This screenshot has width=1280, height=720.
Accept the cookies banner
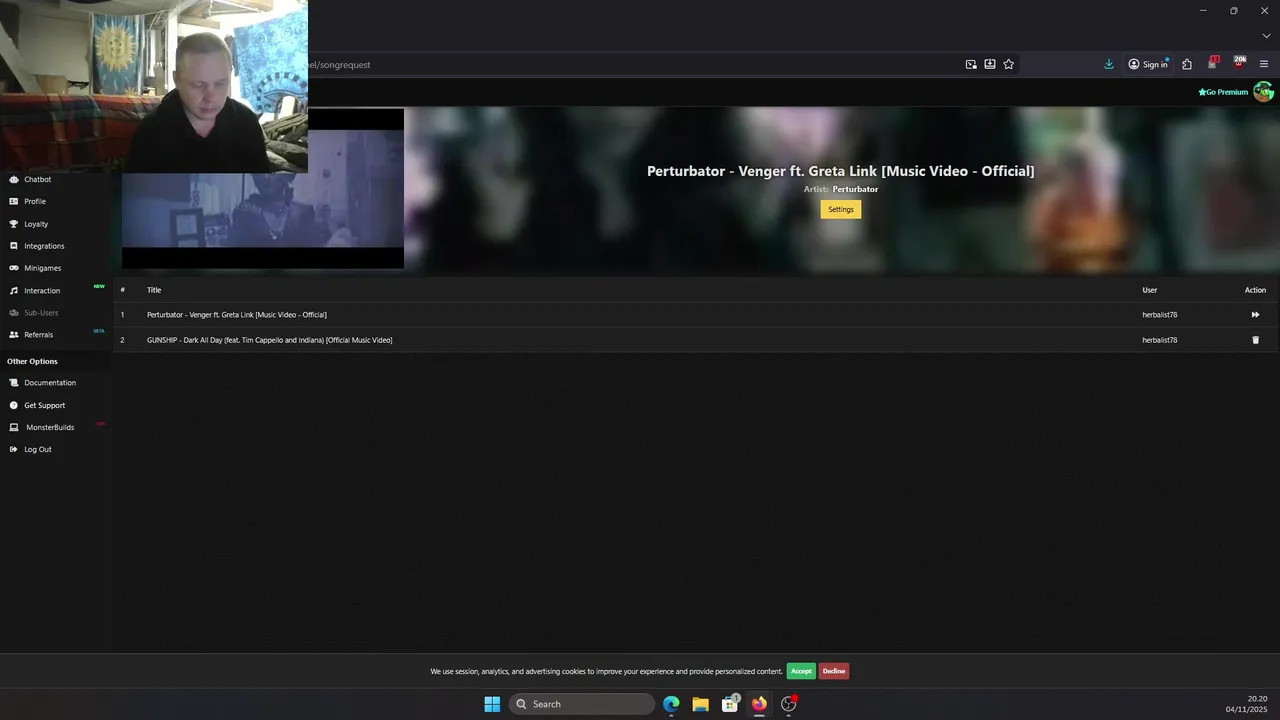click(801, 671)
